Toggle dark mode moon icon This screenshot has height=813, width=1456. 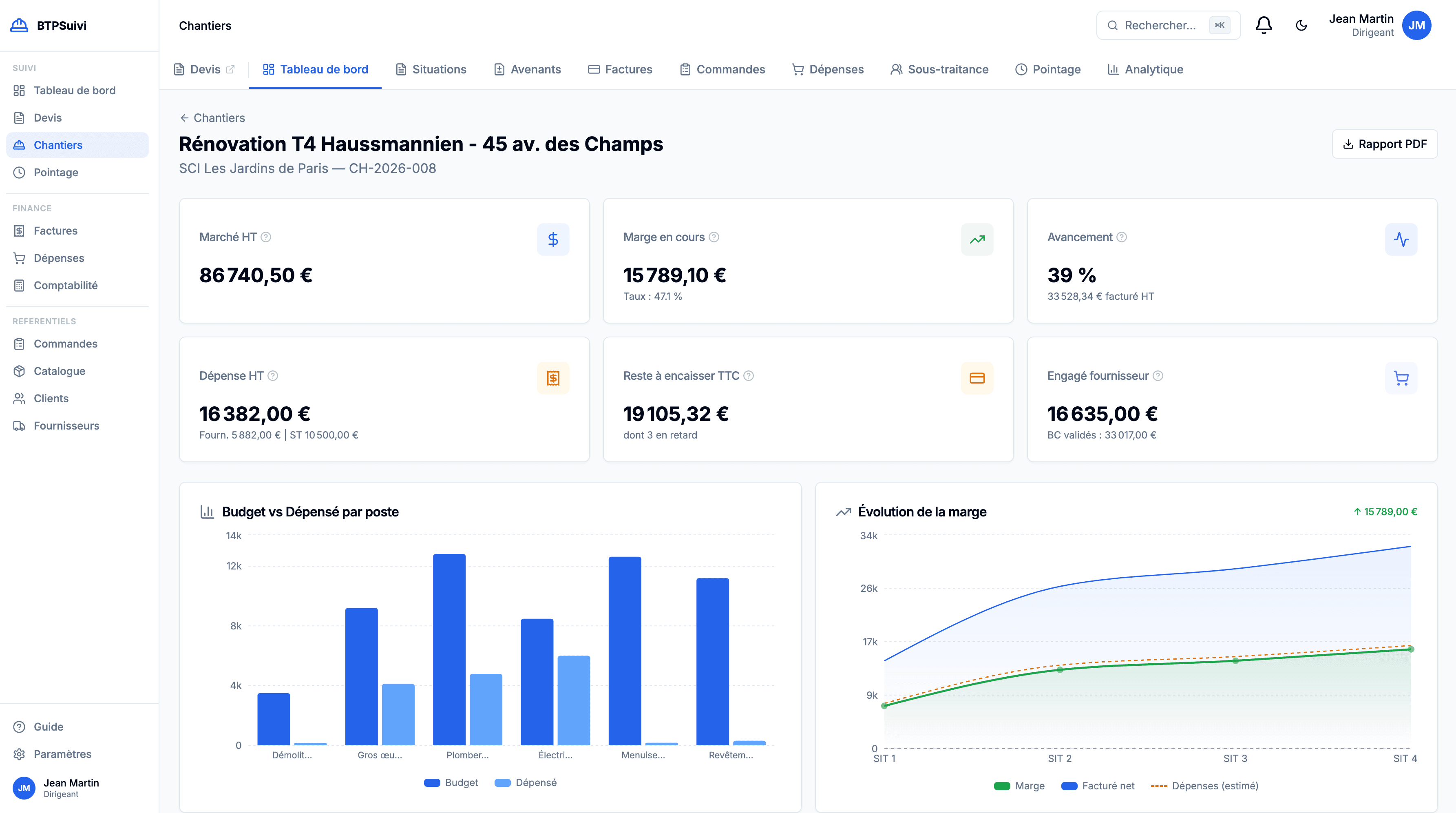pos(1301,25)
